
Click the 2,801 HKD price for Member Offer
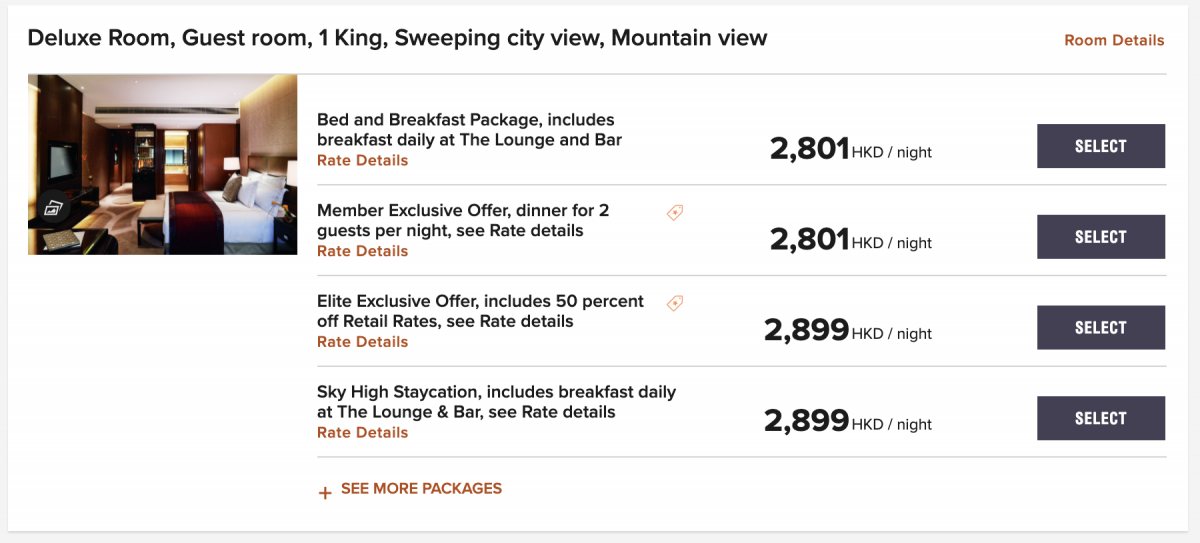(x=851, y=239)
